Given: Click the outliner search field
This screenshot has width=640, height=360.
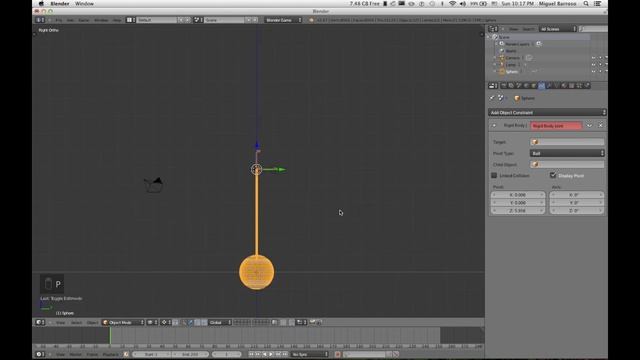Looking at the screenshot, I should (x=593, y=29).
